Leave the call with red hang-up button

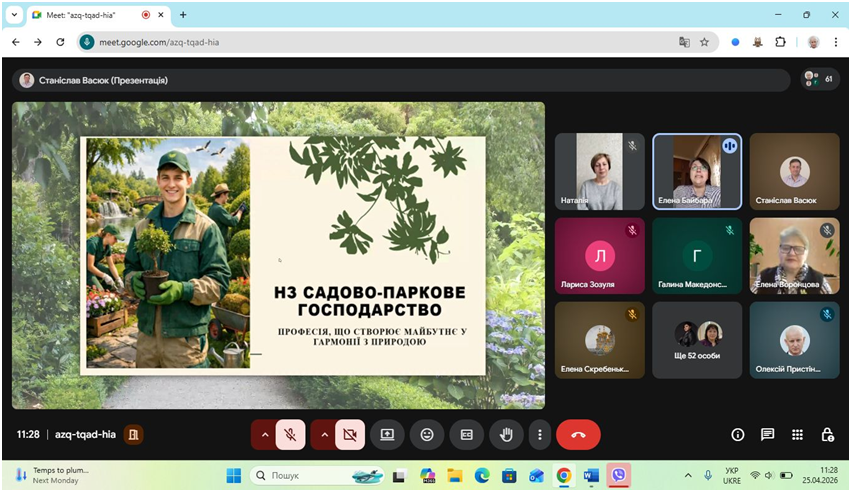[578, 435]
